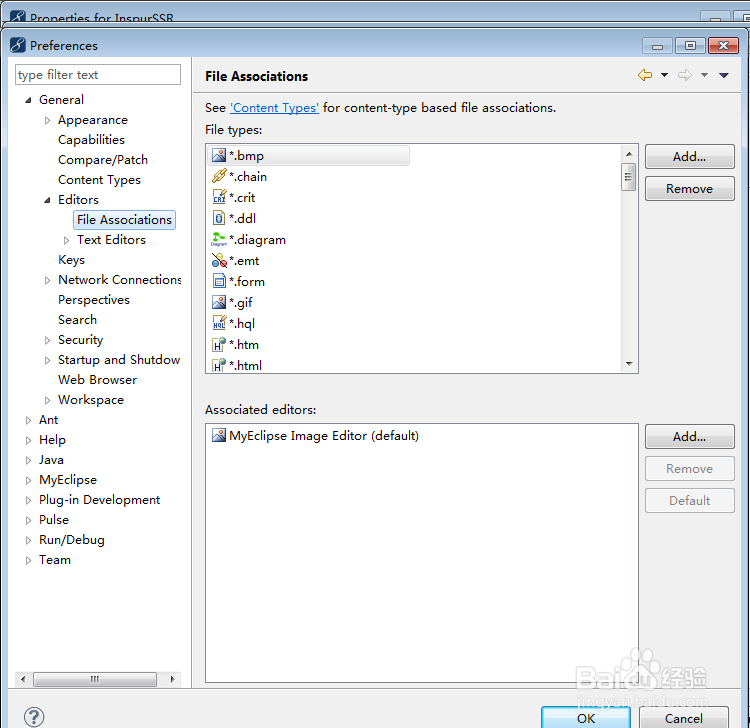Expand the MyEclipse tree node
750x728 pixels.
point(28,480)
